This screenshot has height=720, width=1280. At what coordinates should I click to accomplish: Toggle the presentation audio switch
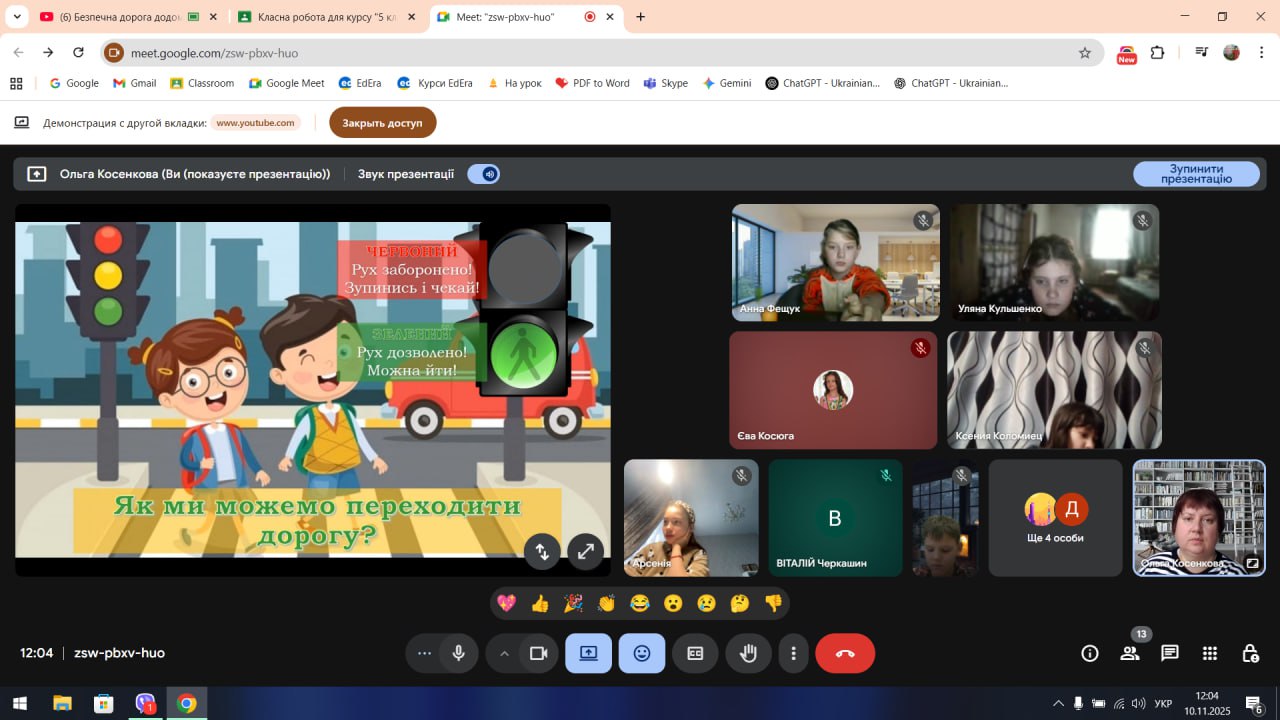(x=484, y=174)
